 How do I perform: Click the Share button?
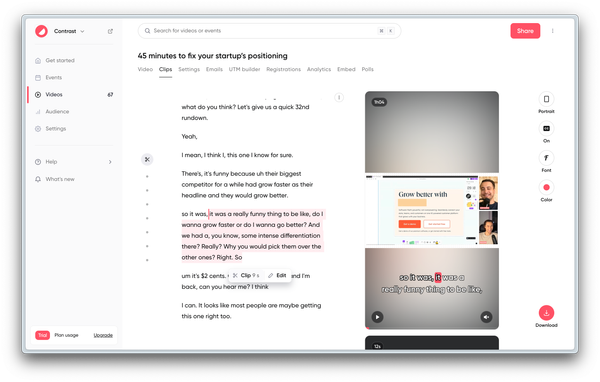[525, 31]
